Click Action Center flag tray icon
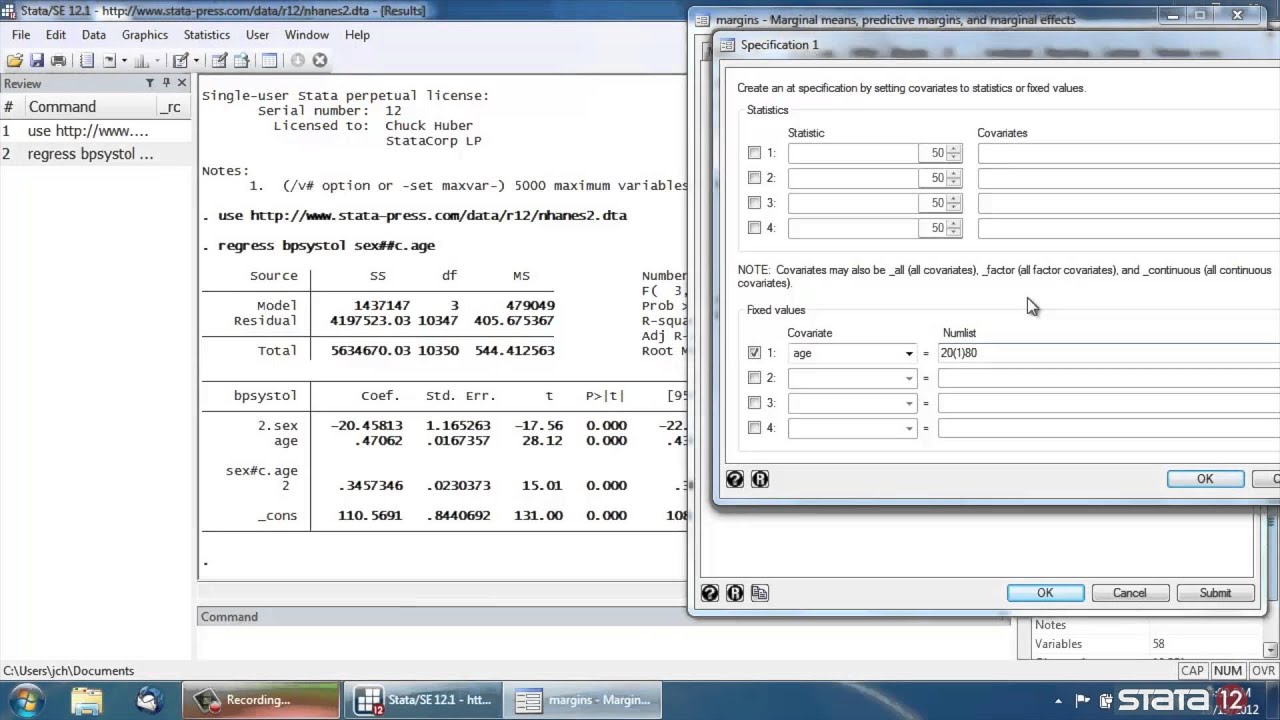The height and width of the screenshot is (720, 1280). pyautogui.click(x=1082, y=701)
